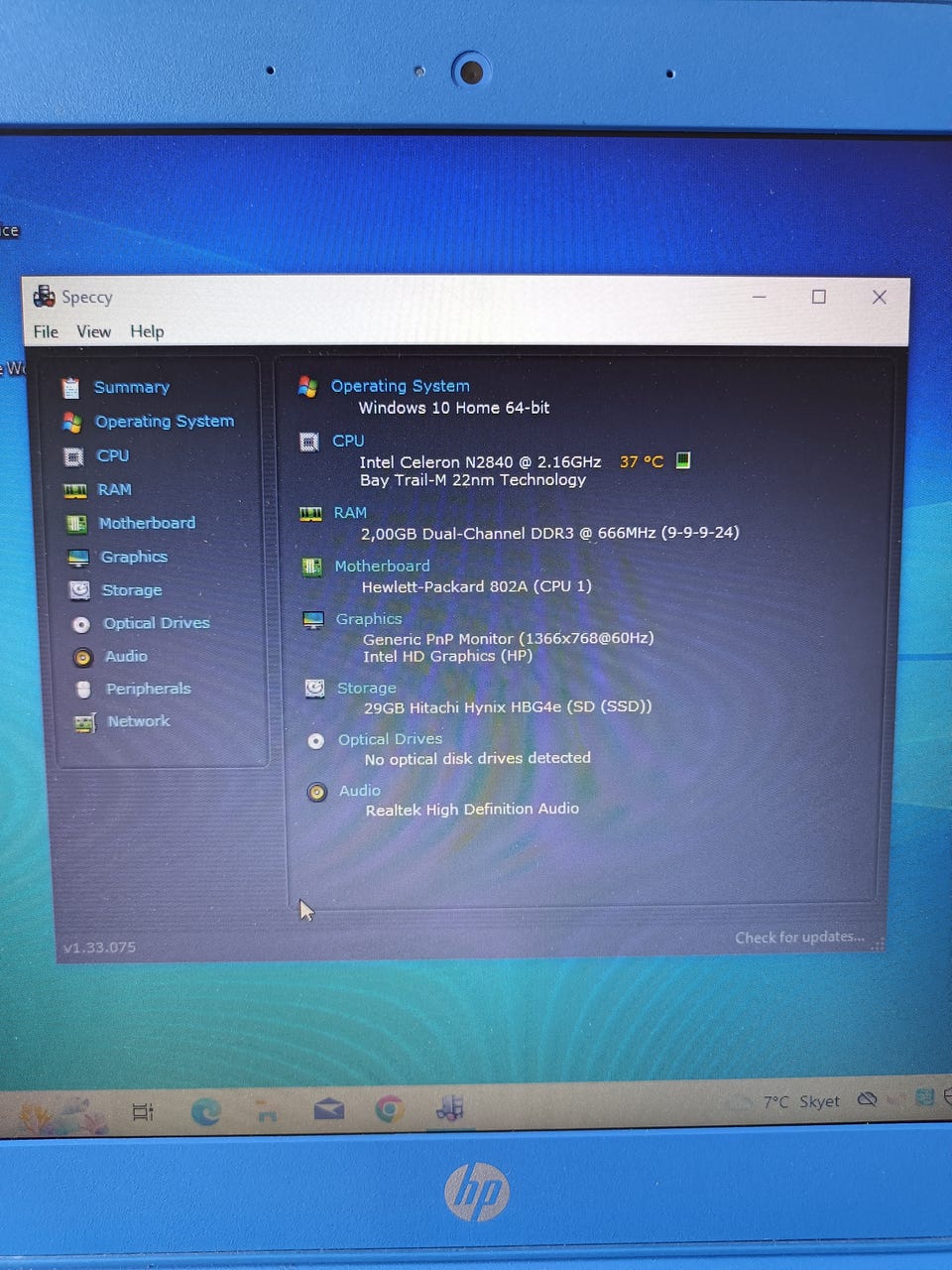Viewport: 952px width, 1270px height.
Task: Click the Audio icon in the summary pane
Action: tap(316, 792)
